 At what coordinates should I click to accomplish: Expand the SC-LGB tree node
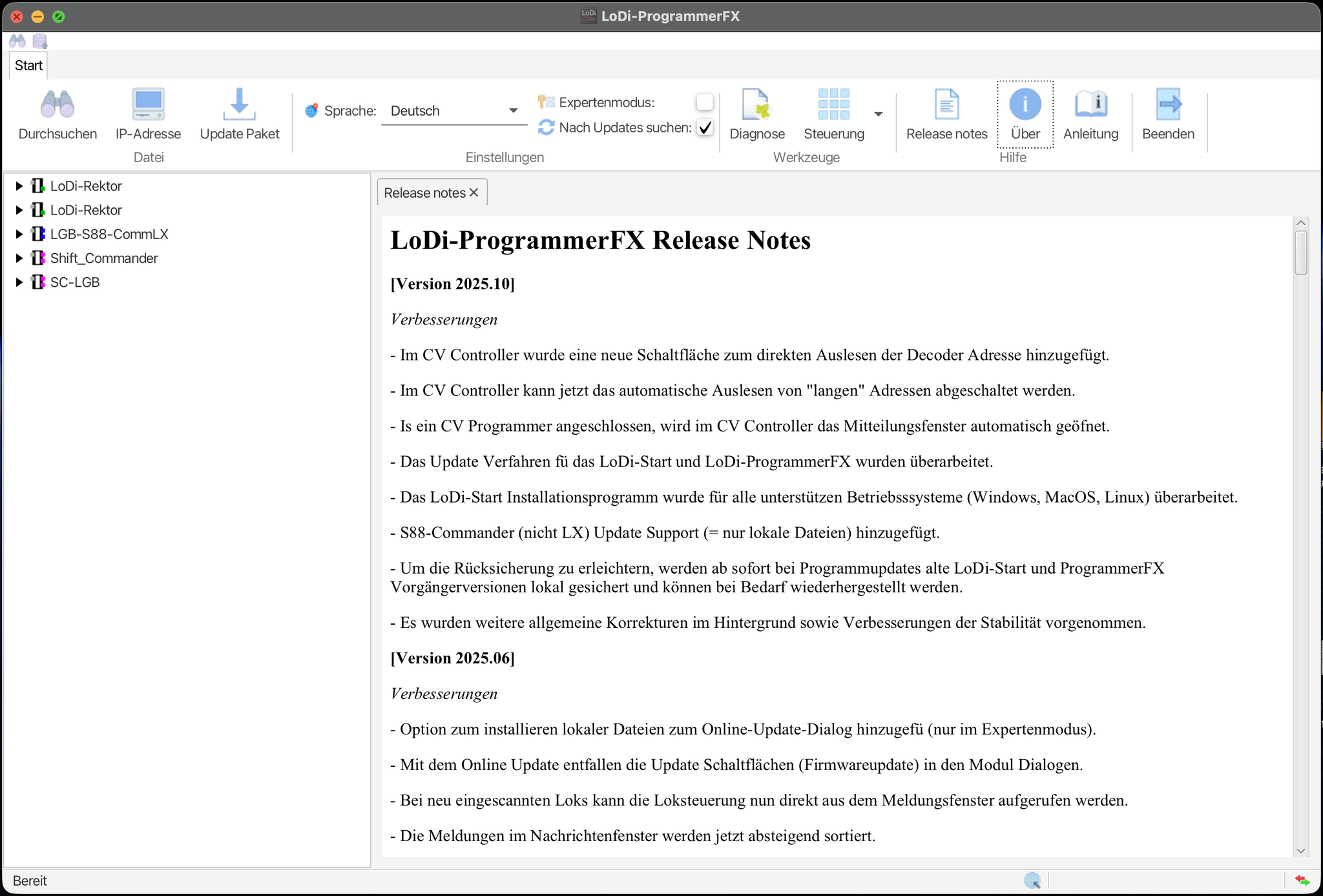coord(19,282)
